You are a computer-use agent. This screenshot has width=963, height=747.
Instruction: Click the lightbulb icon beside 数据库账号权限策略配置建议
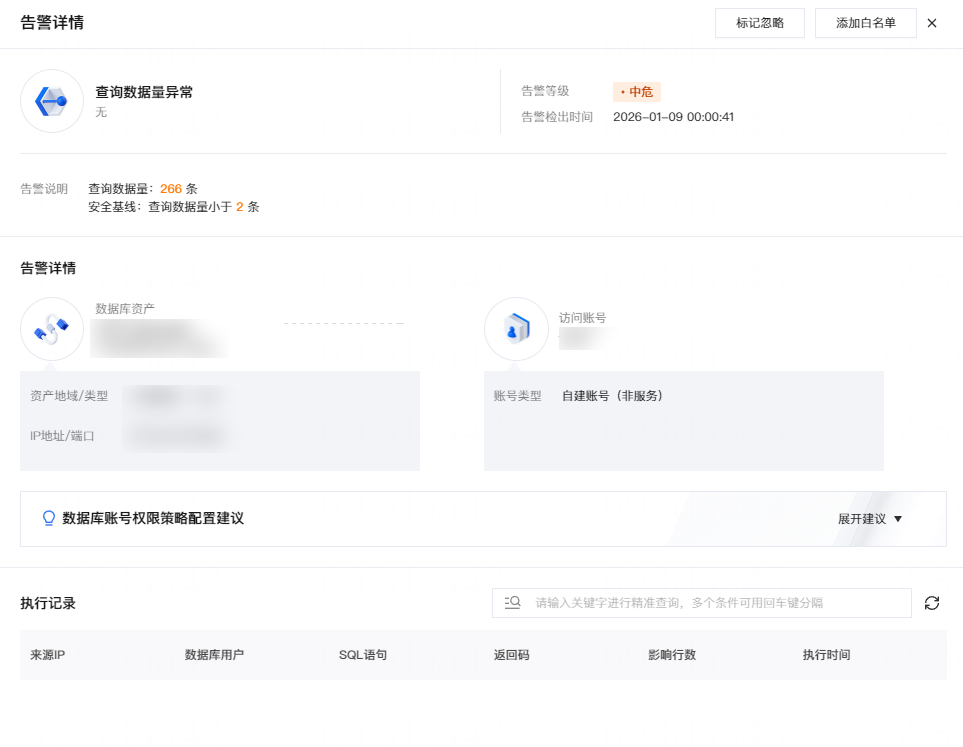pos(48,518)
